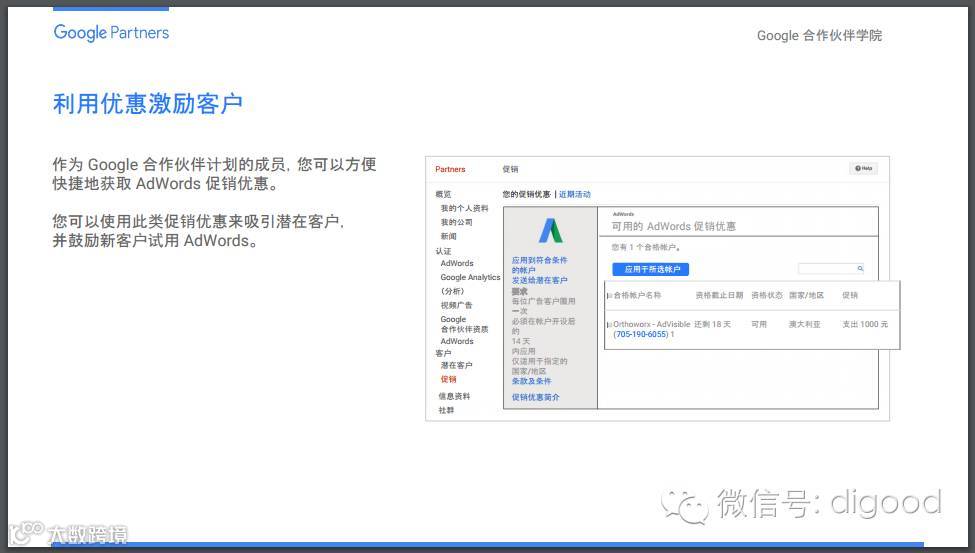Open 概览 in the sidebar
The height and width of the screenshot is (553, 975).
click(x=443, y=195)
